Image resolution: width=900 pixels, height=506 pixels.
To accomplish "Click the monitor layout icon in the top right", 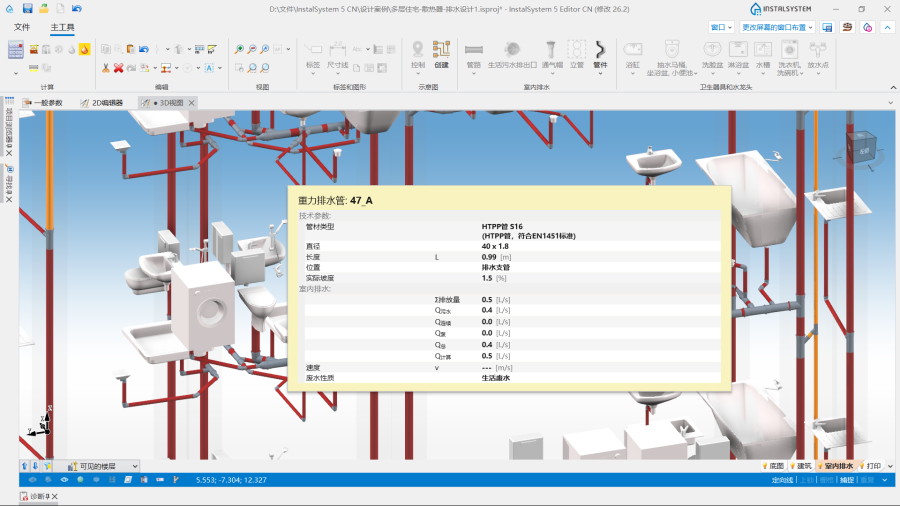I will click(827, 27).
